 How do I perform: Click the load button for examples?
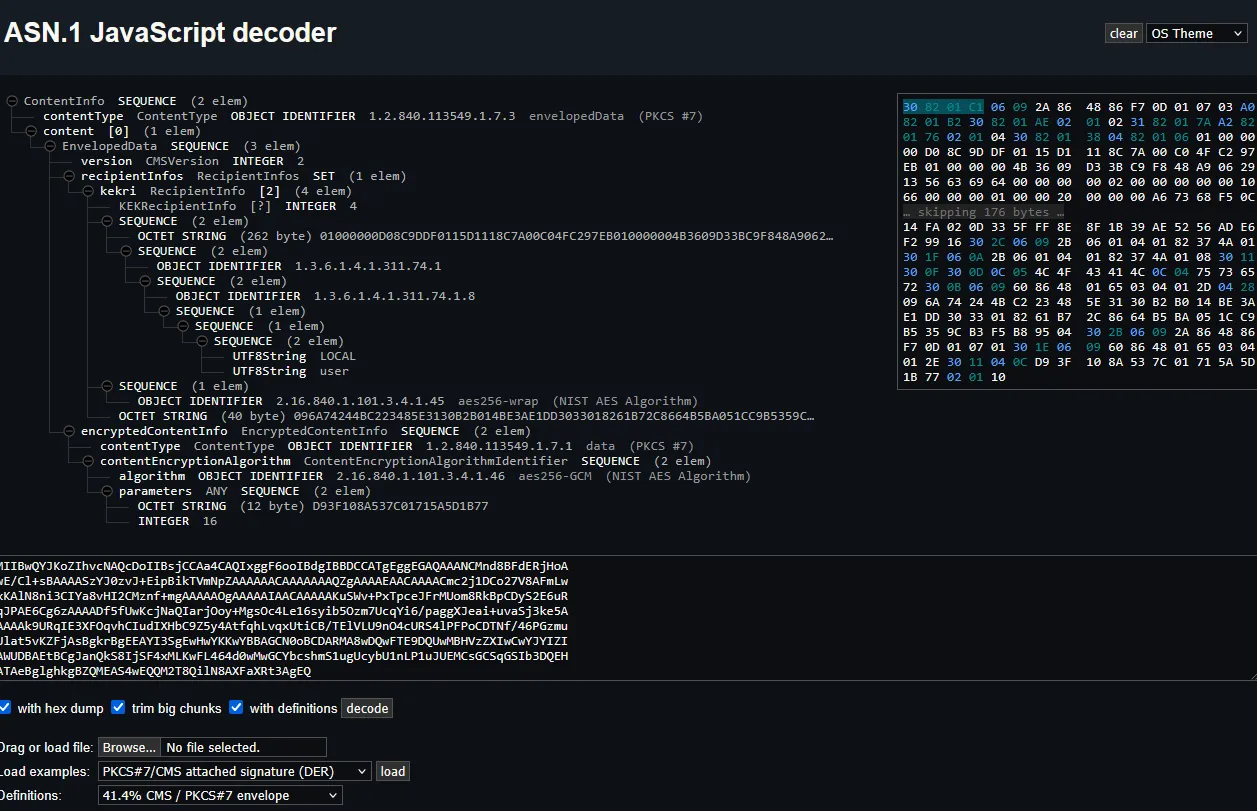pyautogui.click(x=393, y=771)
